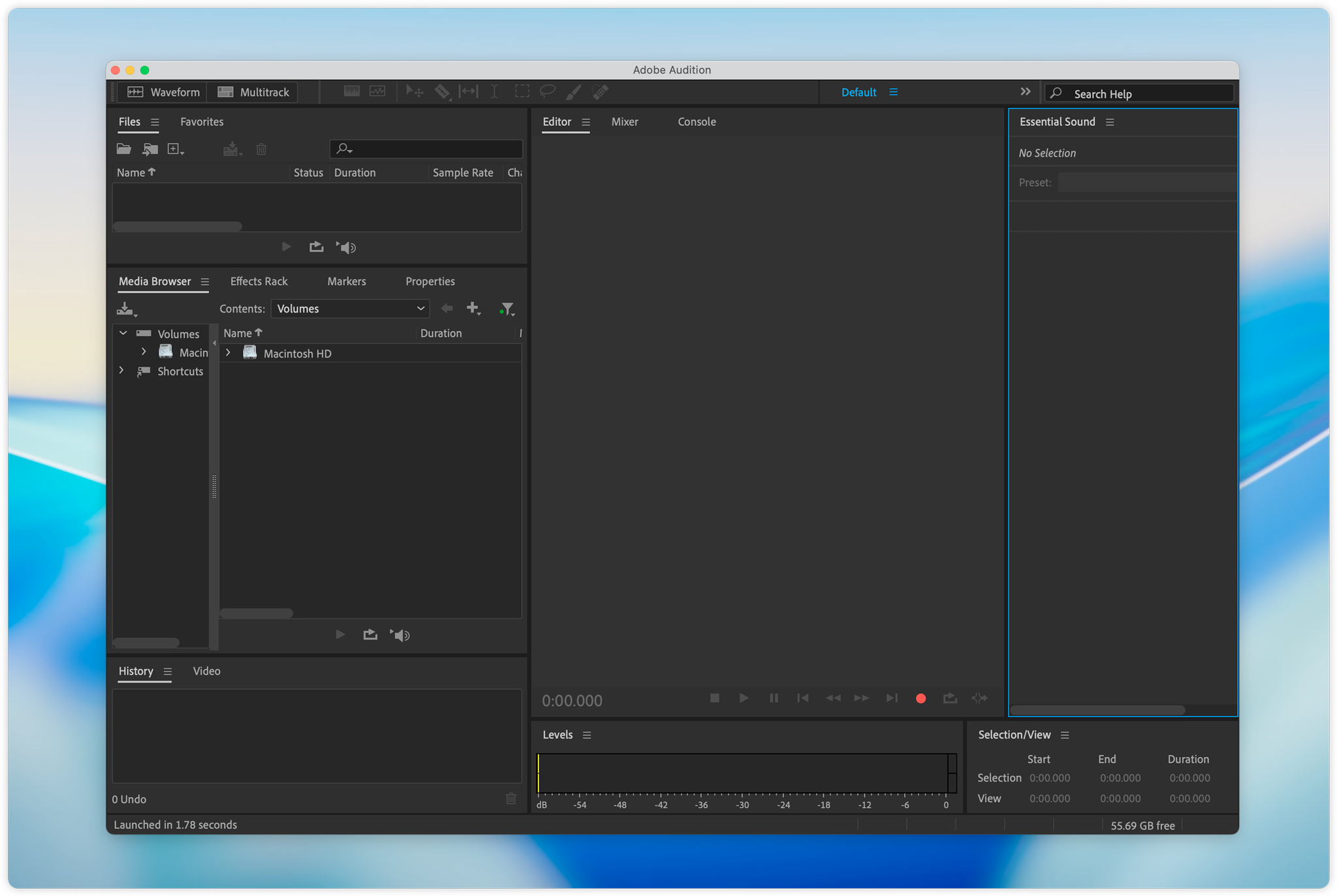This screenshot has height=896, width=1337.
Task: Open the Mixer tab
Action: pos(624,122)
